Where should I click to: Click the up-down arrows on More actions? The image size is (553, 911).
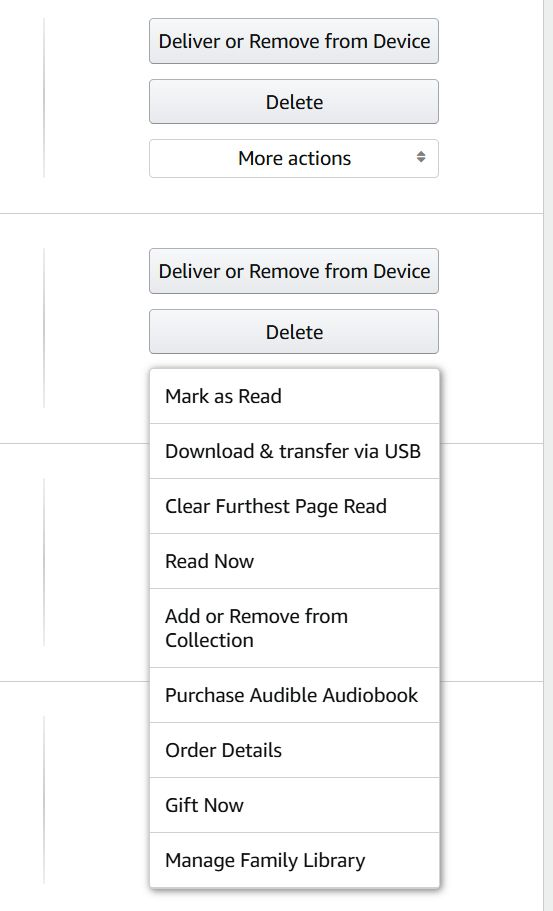[421, 157]
